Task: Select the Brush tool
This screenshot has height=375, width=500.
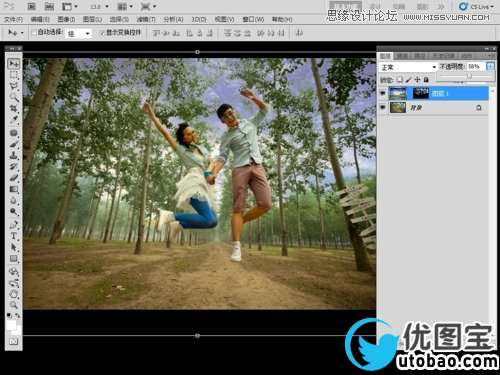Action: (x=14, y=144)
